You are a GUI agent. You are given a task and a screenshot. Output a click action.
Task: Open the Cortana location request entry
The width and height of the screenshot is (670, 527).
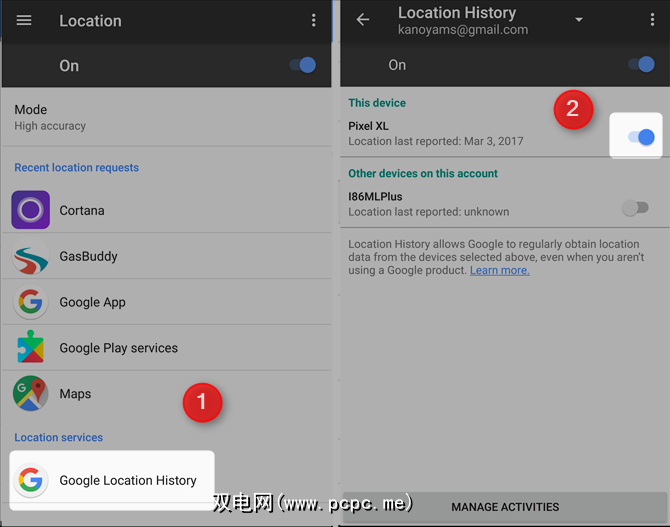pyautogui.click(x=167, y=210)
